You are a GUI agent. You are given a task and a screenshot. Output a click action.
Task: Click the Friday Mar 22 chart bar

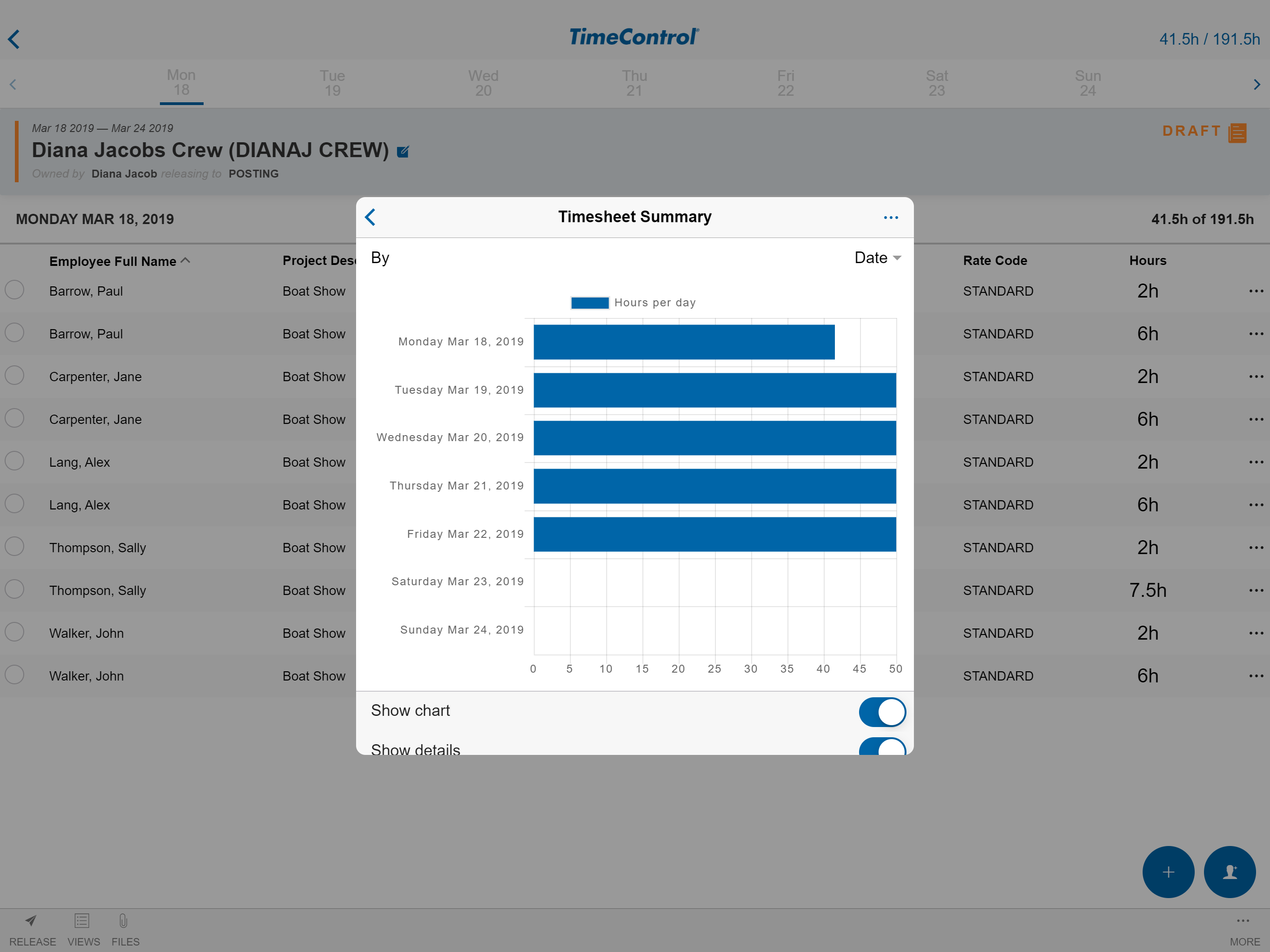click(715, 535)
